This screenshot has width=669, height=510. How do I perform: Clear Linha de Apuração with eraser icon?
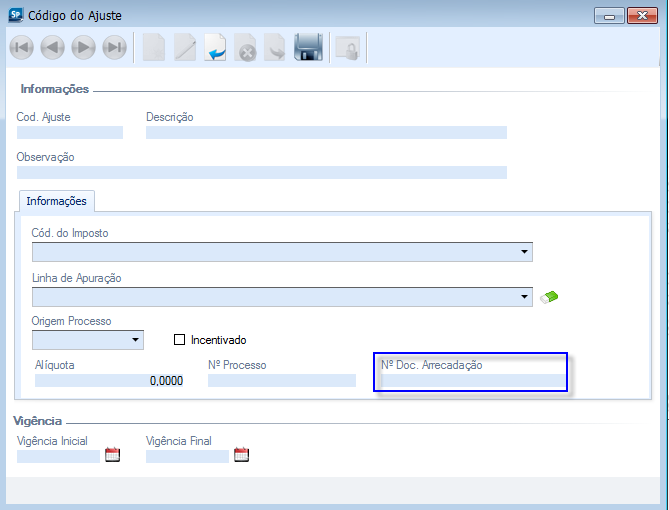[x=548, y=296]
